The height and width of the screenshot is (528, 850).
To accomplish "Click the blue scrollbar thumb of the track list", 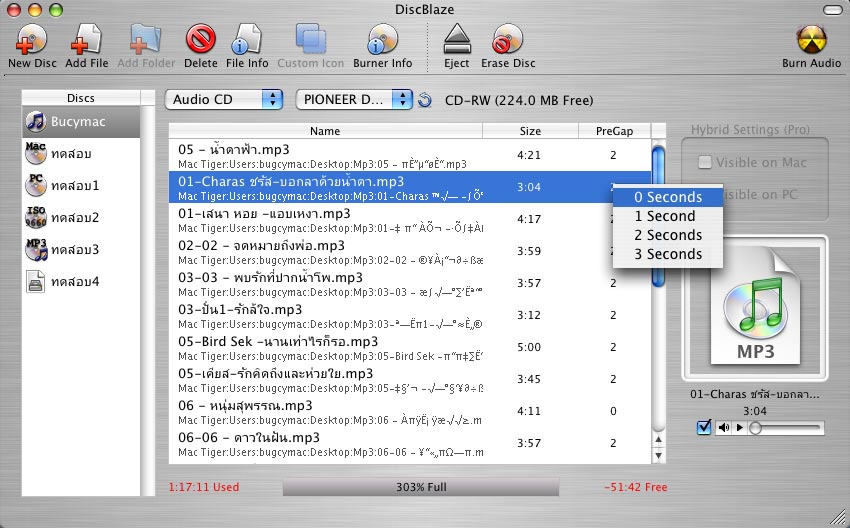I will click(x=658, y=215).
